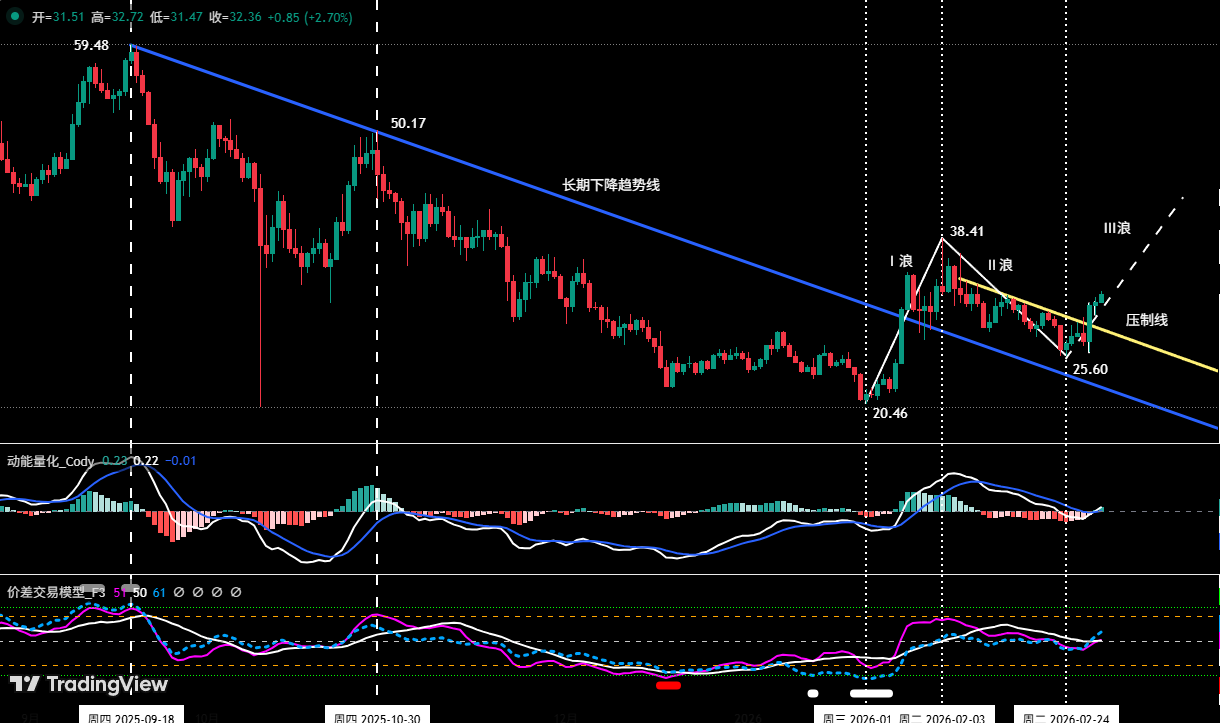
Task: Toggle the third ⊘ marker in 价差交易模型_F3 row
Action: point(216,592)
